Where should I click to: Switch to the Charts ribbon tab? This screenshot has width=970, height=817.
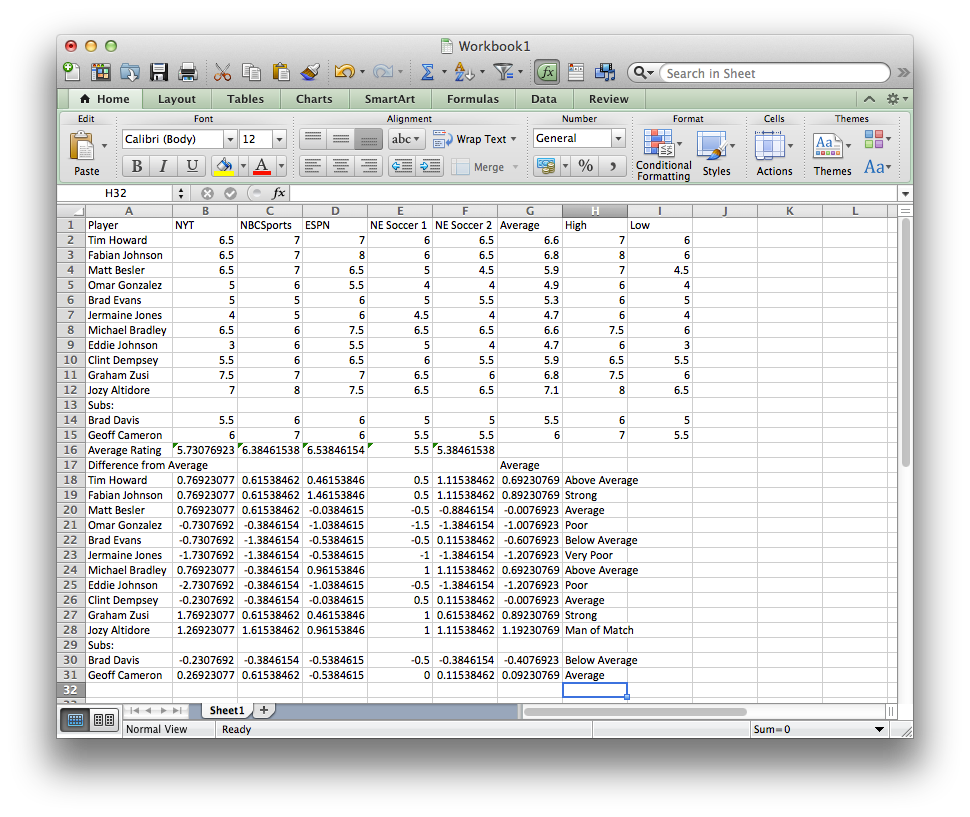(x=314, y=99)
